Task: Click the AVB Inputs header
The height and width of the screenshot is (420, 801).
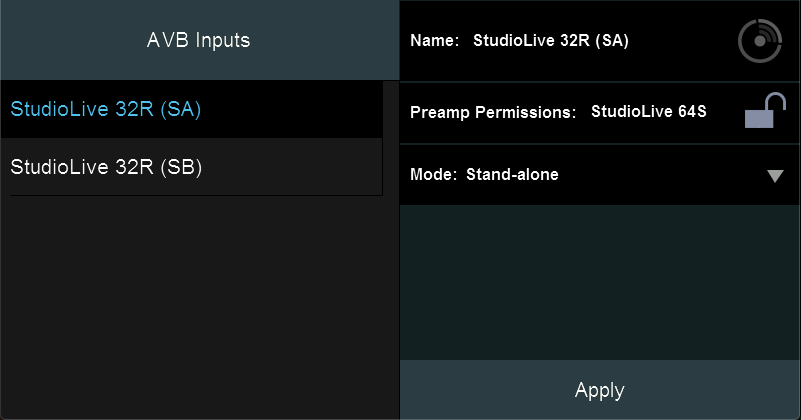Action: 199,40
